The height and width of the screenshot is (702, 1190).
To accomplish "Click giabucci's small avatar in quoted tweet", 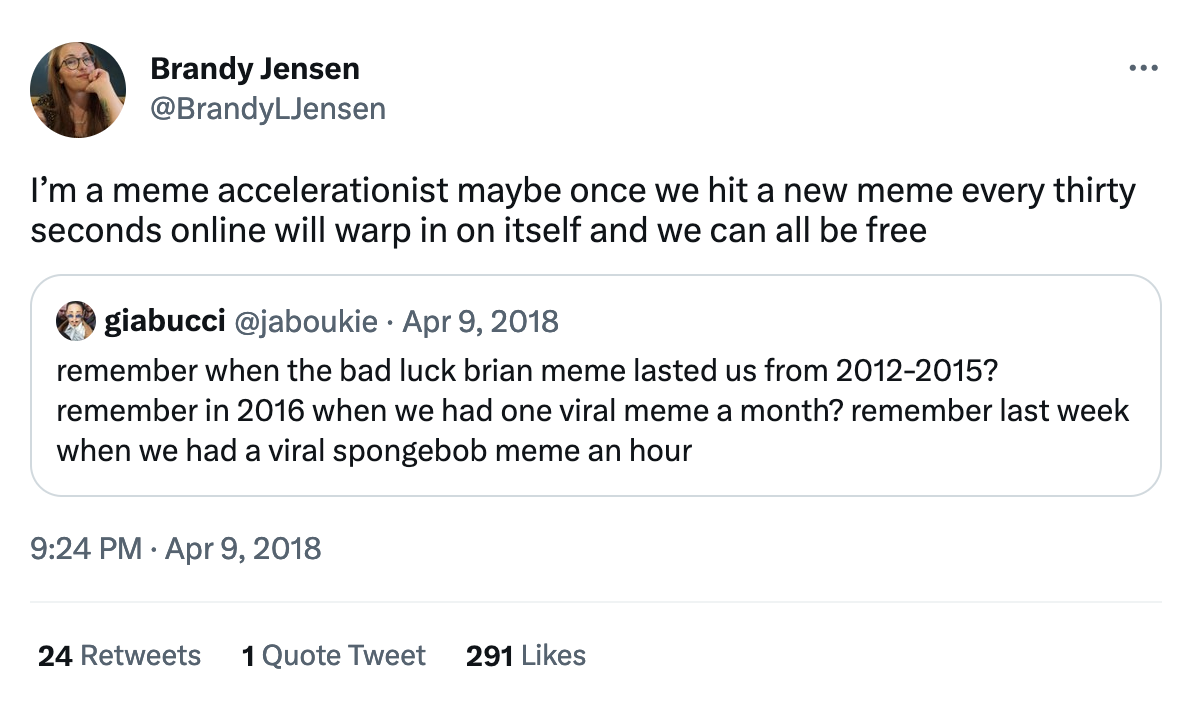I will click(x=76, y=321).
